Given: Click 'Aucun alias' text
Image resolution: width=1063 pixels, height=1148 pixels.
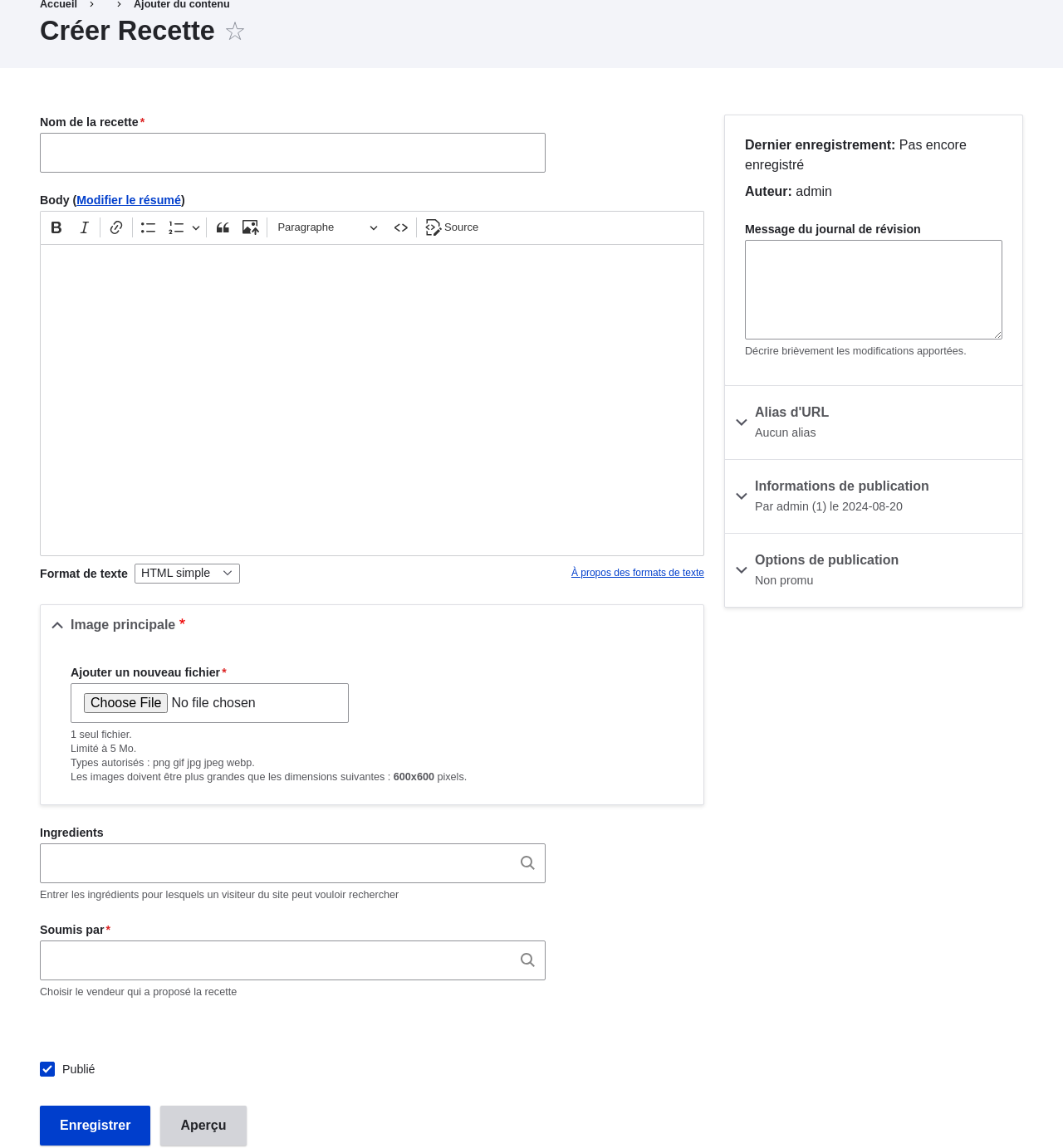Looking at the screenshot, I should (785, 432).
